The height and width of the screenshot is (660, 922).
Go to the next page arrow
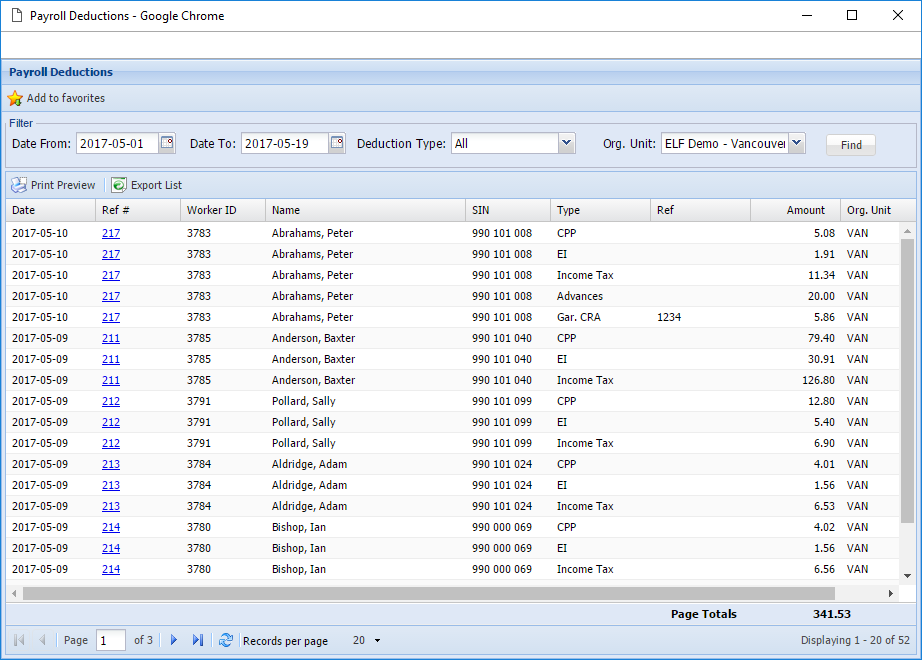174,640
